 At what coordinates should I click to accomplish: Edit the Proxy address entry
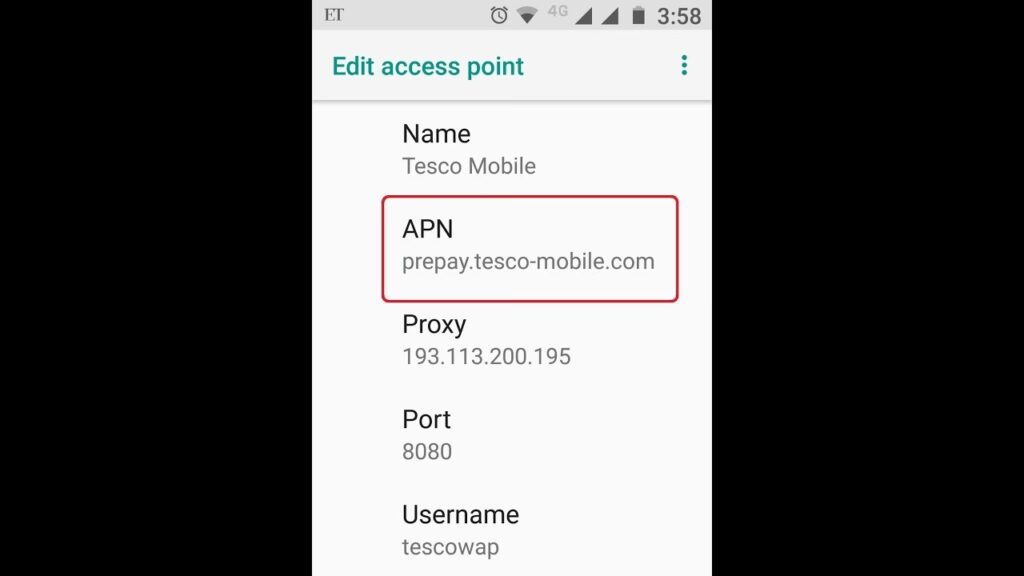(x=512, y=340)
